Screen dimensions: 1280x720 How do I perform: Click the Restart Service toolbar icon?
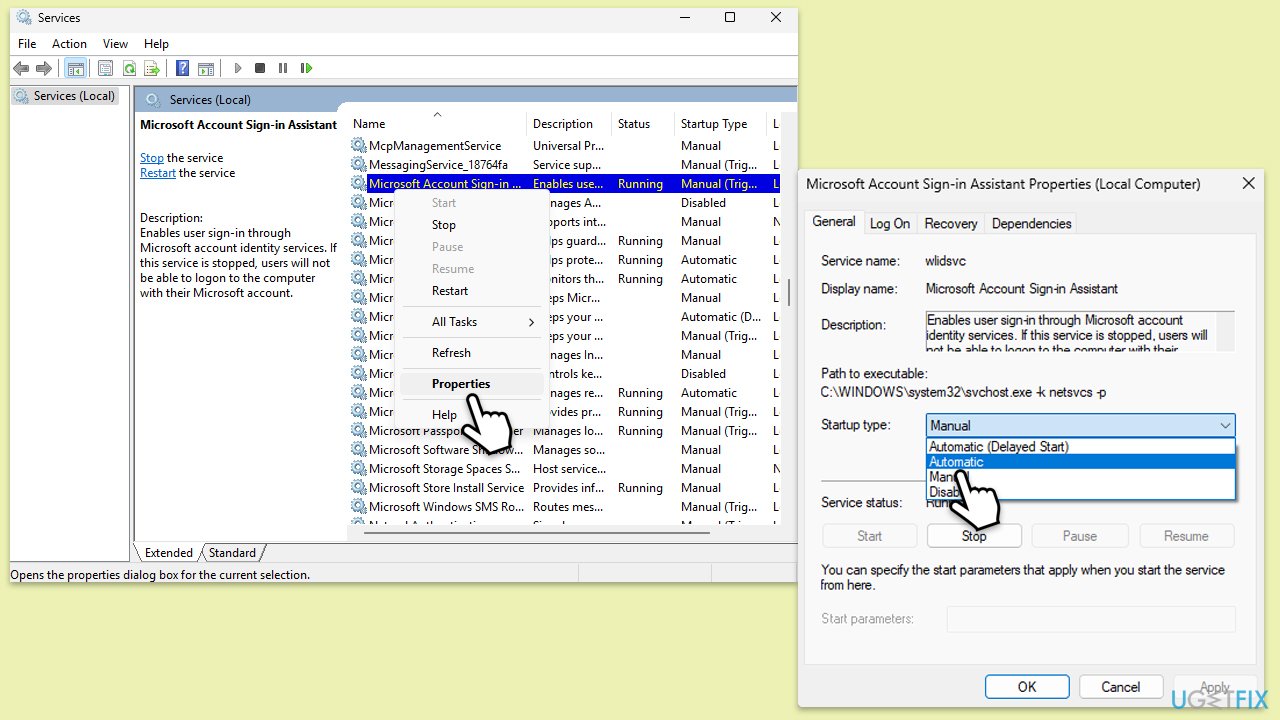306,67
